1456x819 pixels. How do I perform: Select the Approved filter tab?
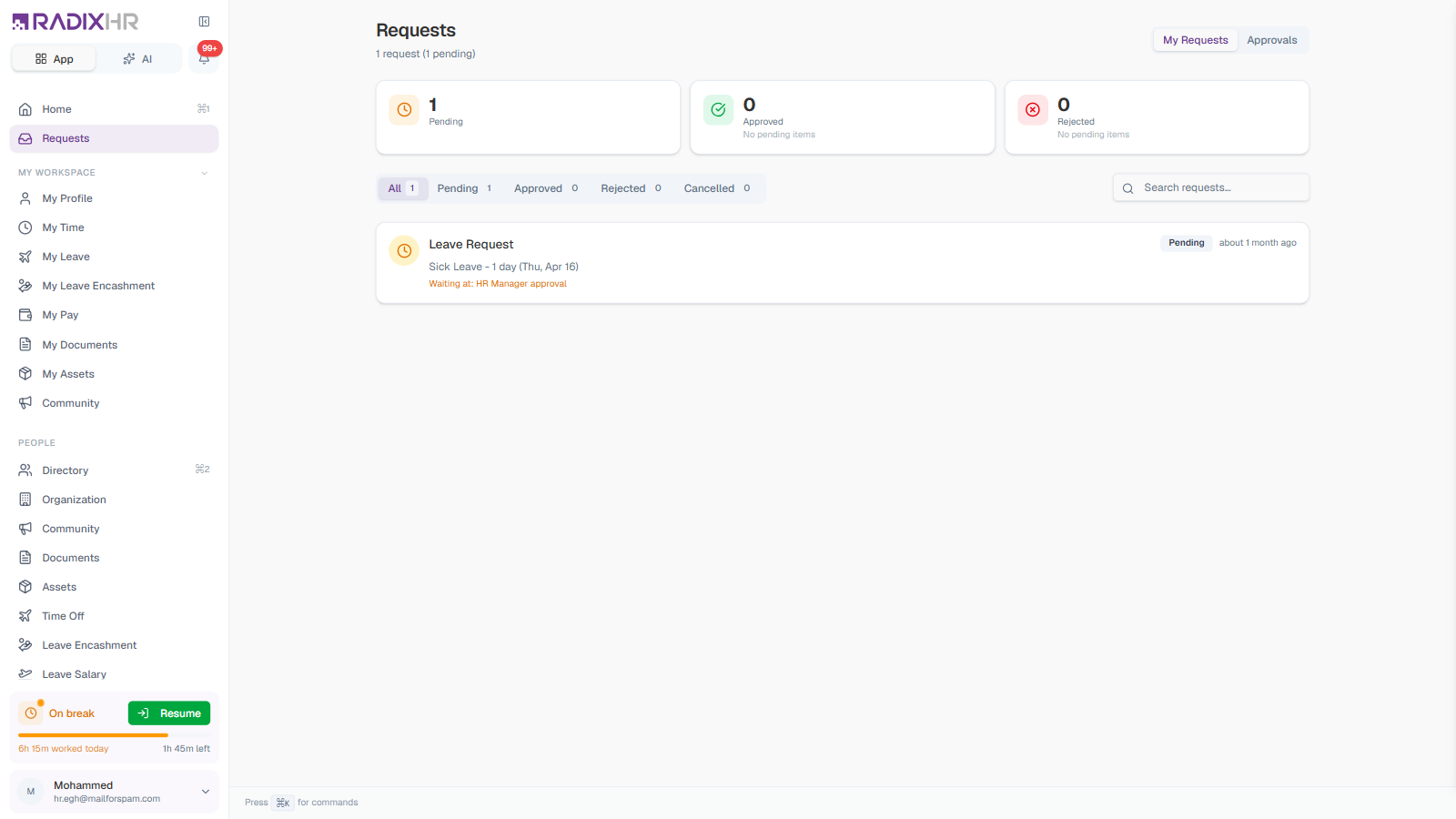point(546,188)
